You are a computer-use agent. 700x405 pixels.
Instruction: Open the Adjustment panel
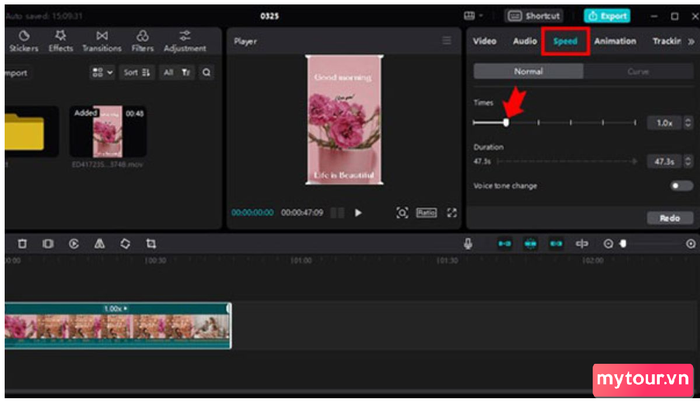[184, 41]
